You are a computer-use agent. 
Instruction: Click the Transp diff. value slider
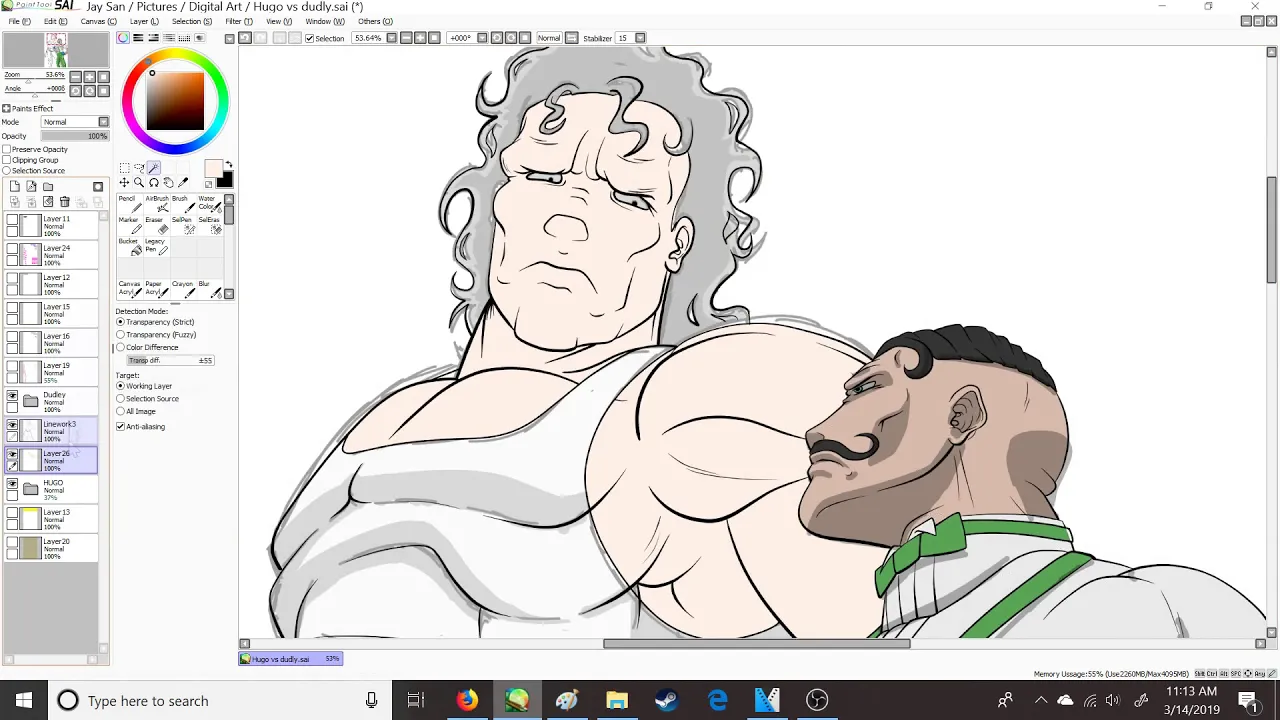170,360
